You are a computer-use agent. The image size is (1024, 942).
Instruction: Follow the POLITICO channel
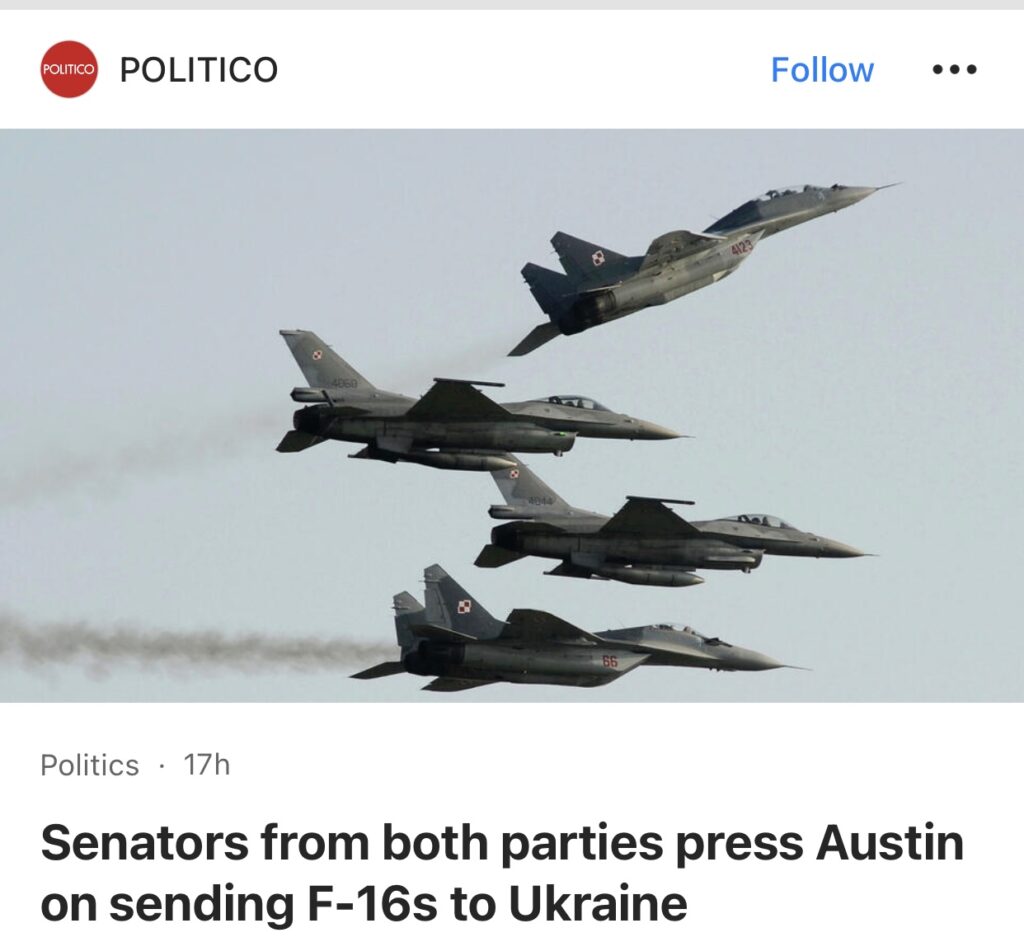click(822, 69)
